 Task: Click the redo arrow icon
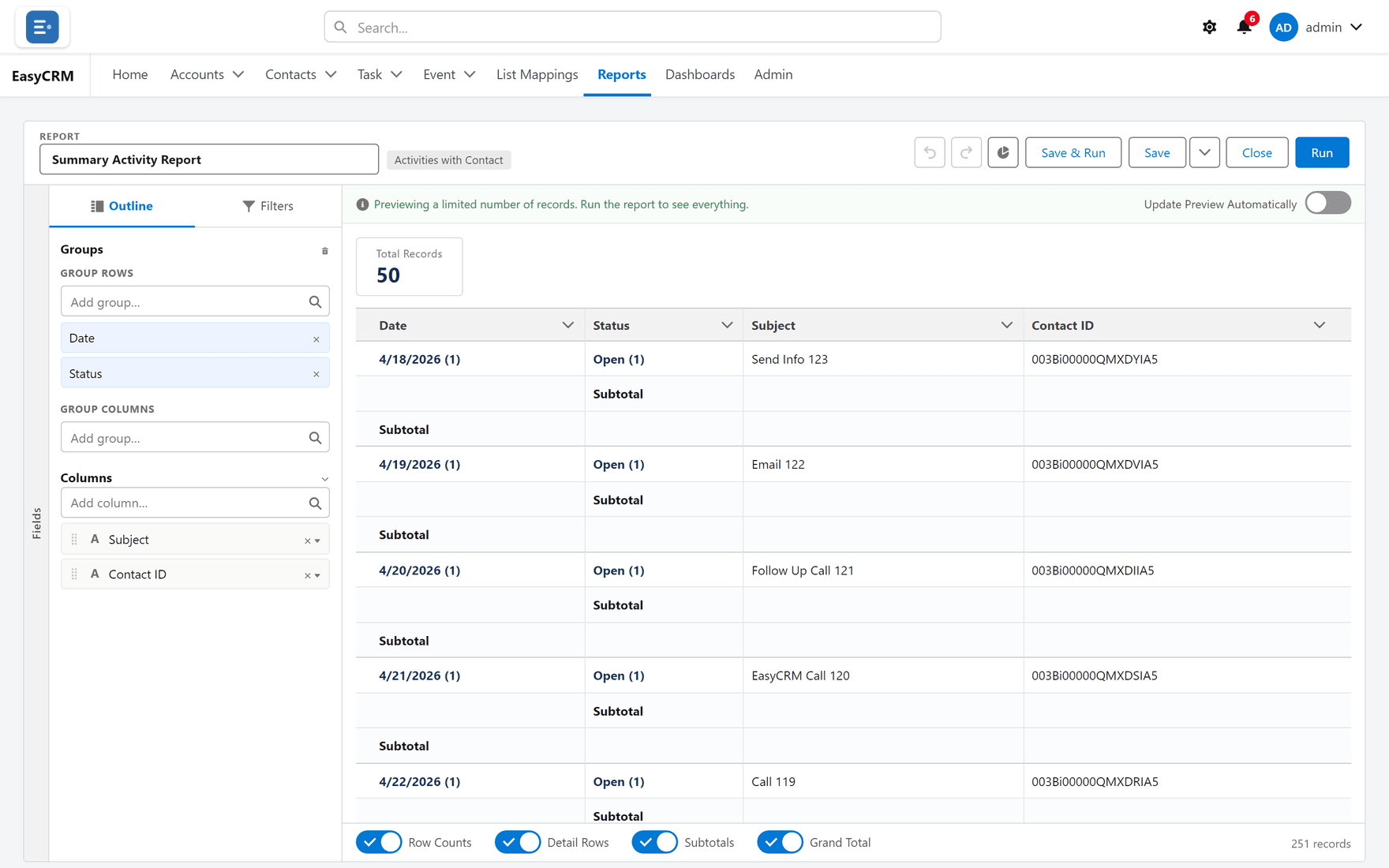966,152
